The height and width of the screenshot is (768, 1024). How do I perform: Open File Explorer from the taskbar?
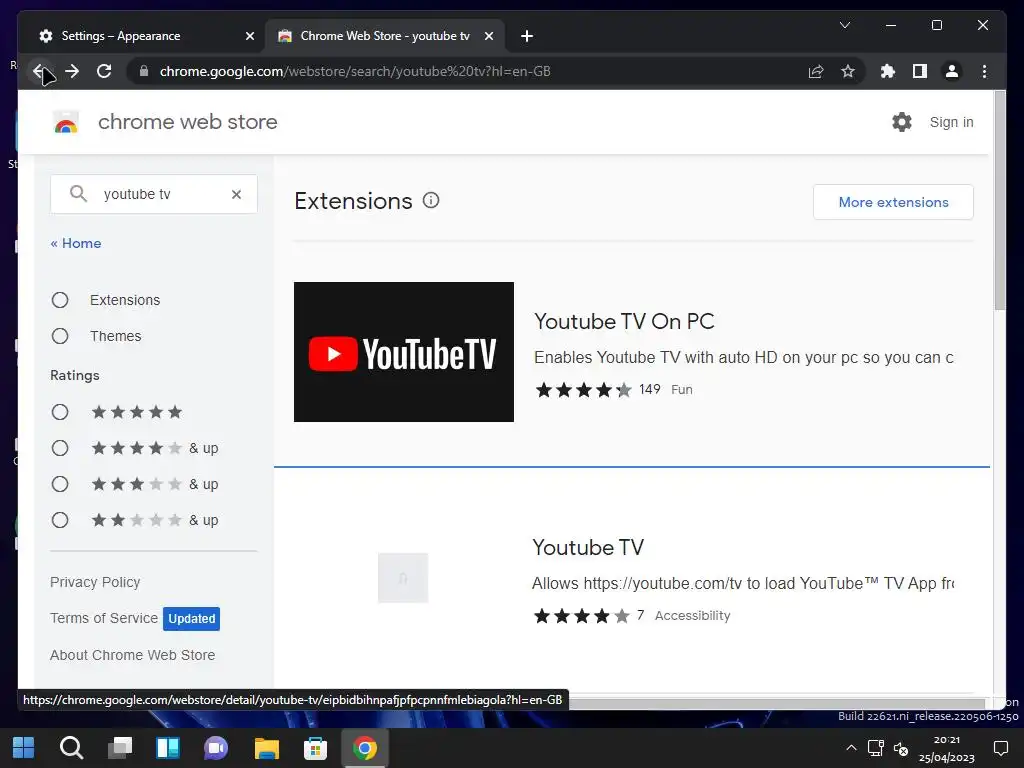(x=266, y=748)
